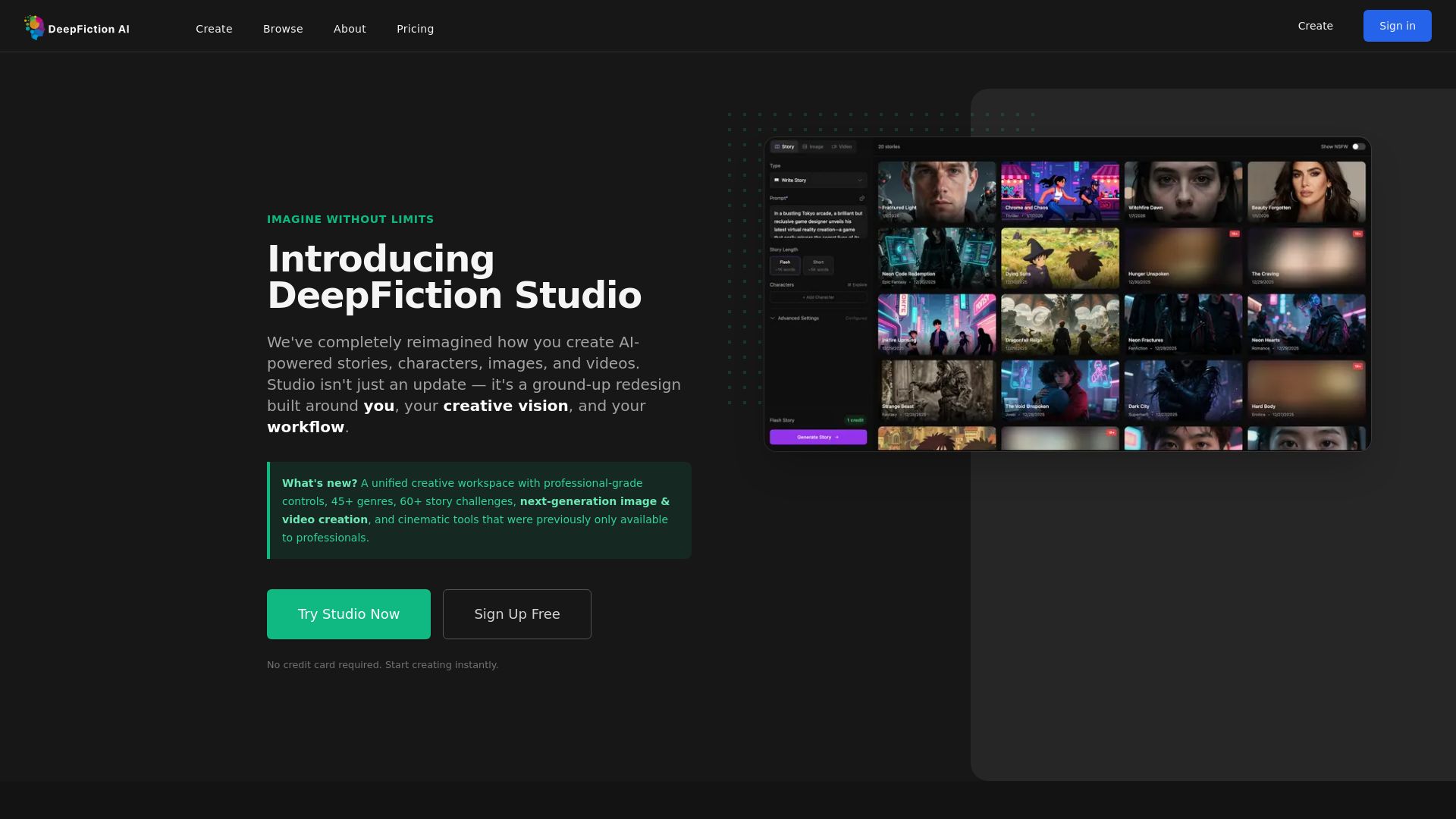Select the Story tab in studio preview
This screenshot has height=819, width=1456.
pos(784,146)
